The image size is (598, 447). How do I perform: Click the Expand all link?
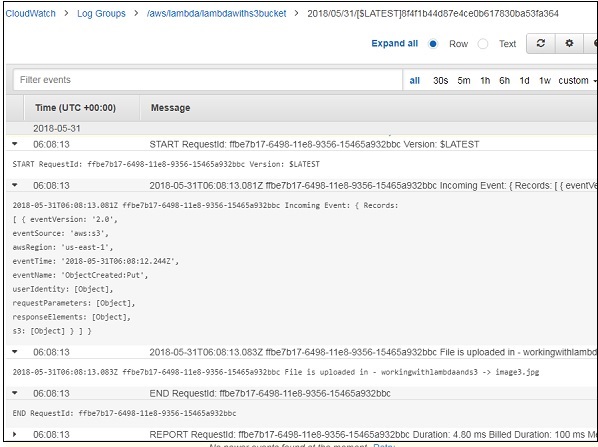395,43
